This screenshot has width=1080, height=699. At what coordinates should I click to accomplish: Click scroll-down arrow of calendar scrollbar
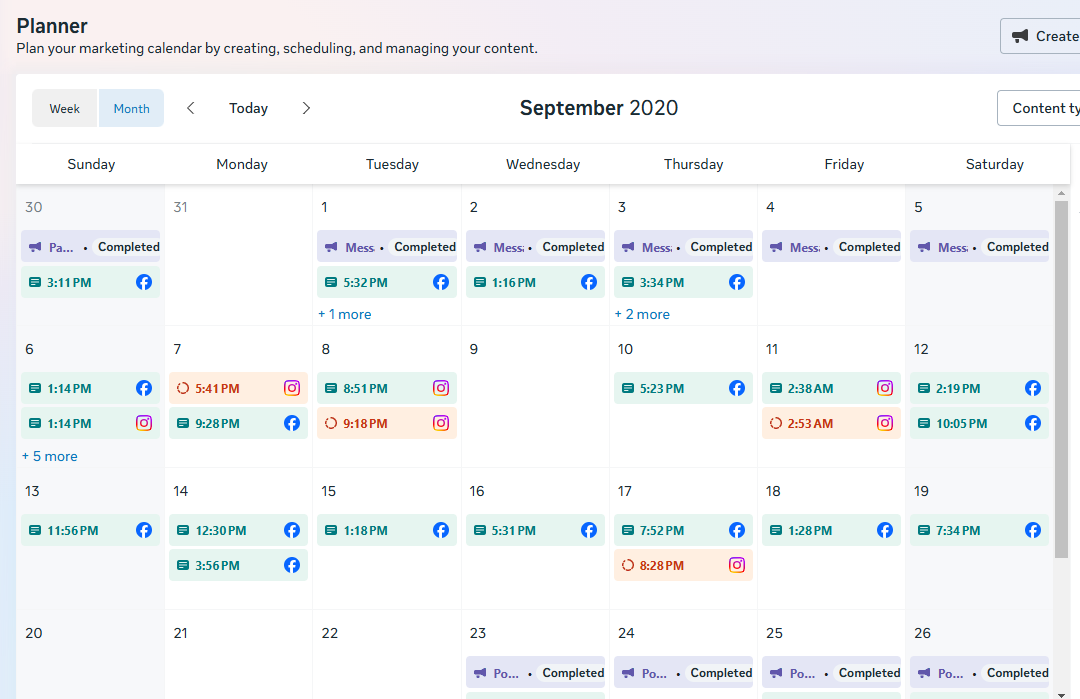[1061, 692]
